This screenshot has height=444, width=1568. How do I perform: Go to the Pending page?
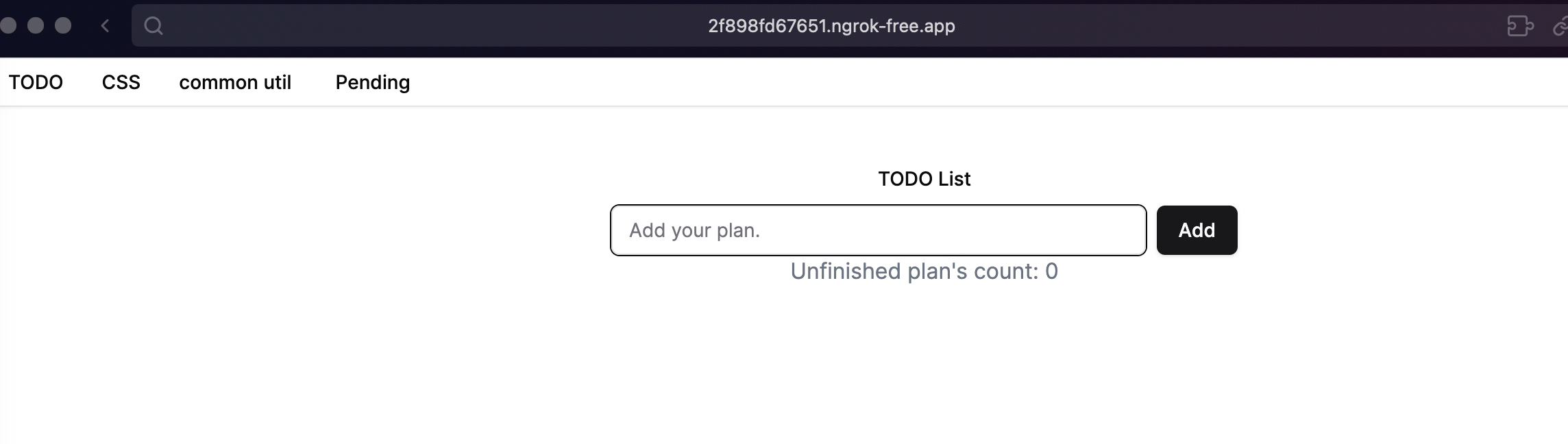coord(373,83)
